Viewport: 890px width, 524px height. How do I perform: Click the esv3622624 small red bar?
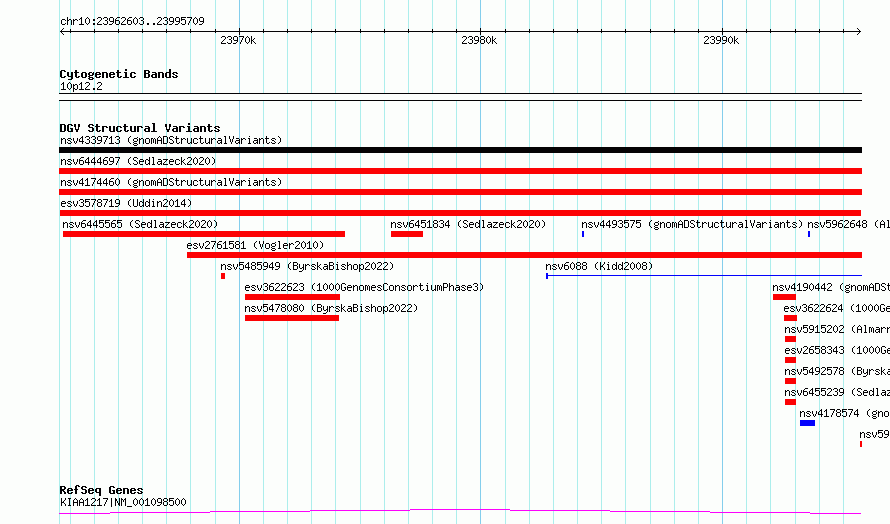tap(791, 318)
